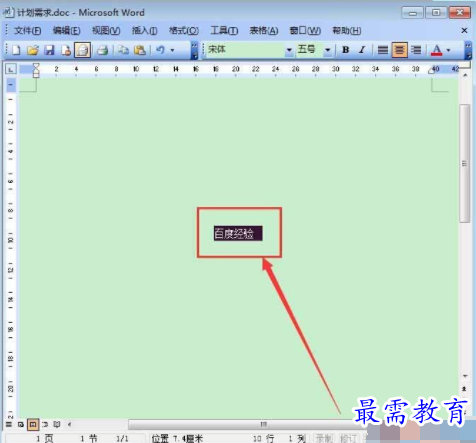Click the 1 节 status entry
476x443 pixels.
[89, 438]
